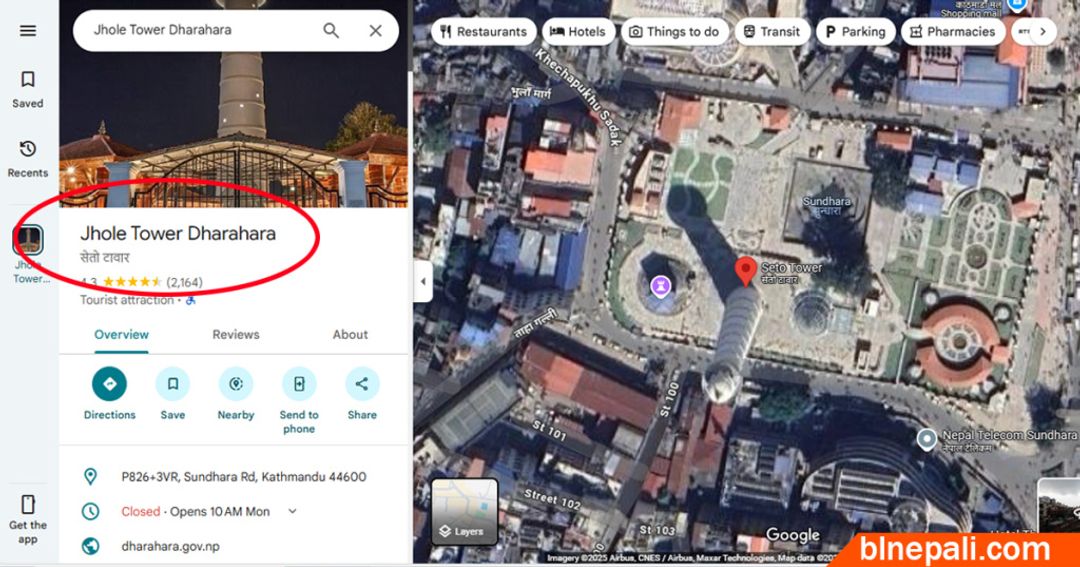Click the address location pin icon
The height and width of the screenshot is (567, 1080).
tap(90, 476)
